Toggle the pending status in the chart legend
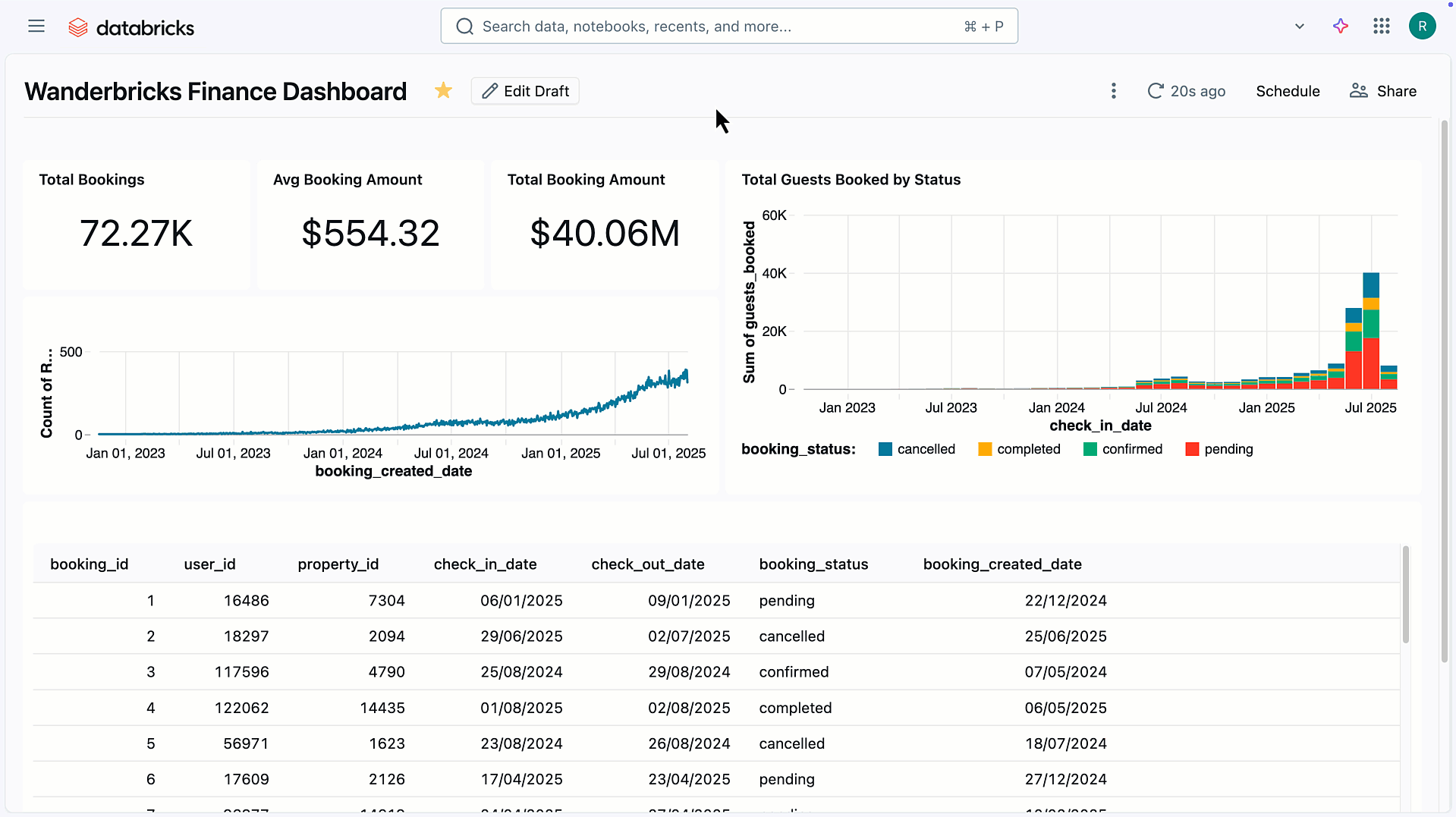 1219,448
